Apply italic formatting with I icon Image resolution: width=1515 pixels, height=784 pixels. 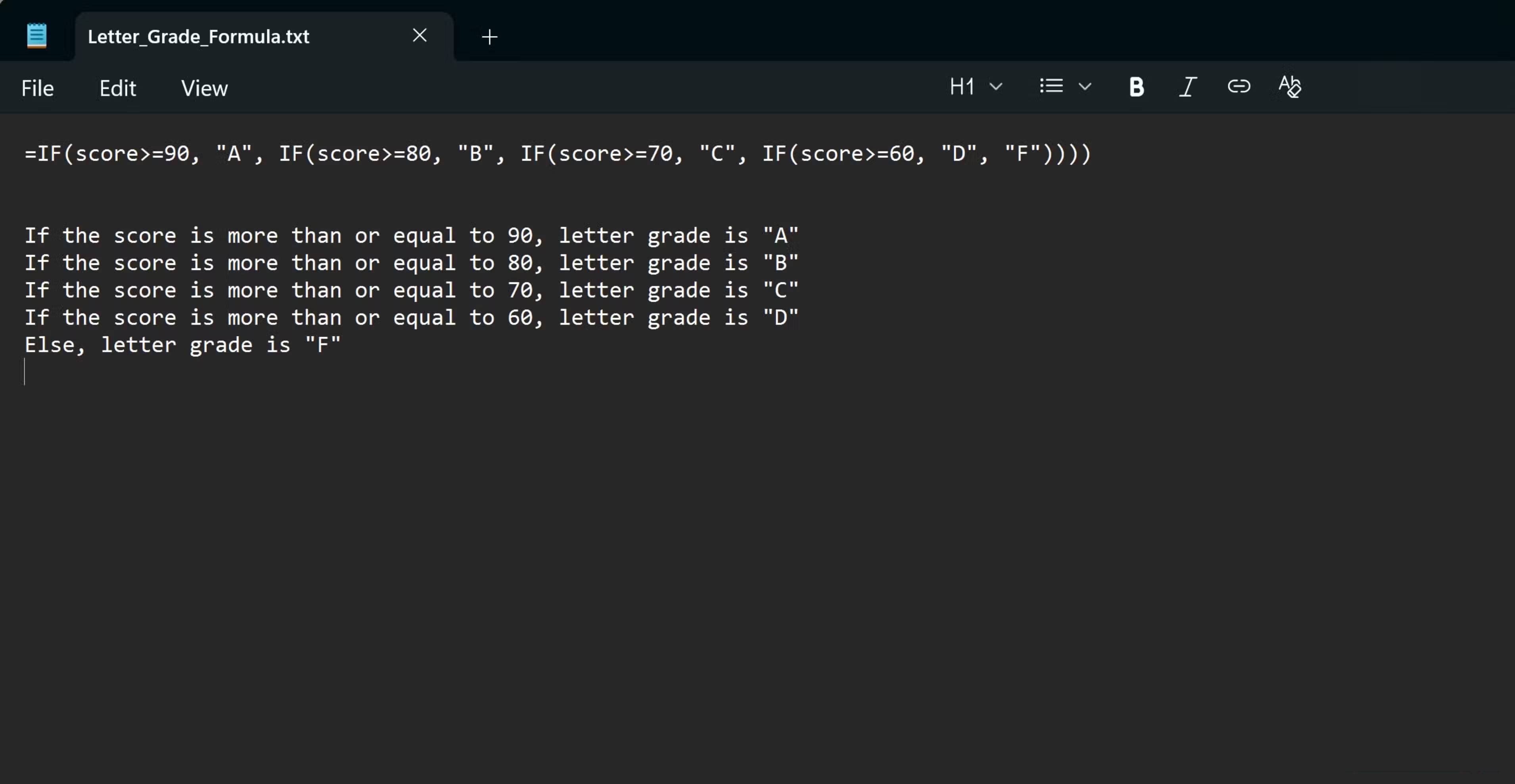[1187, 87]
